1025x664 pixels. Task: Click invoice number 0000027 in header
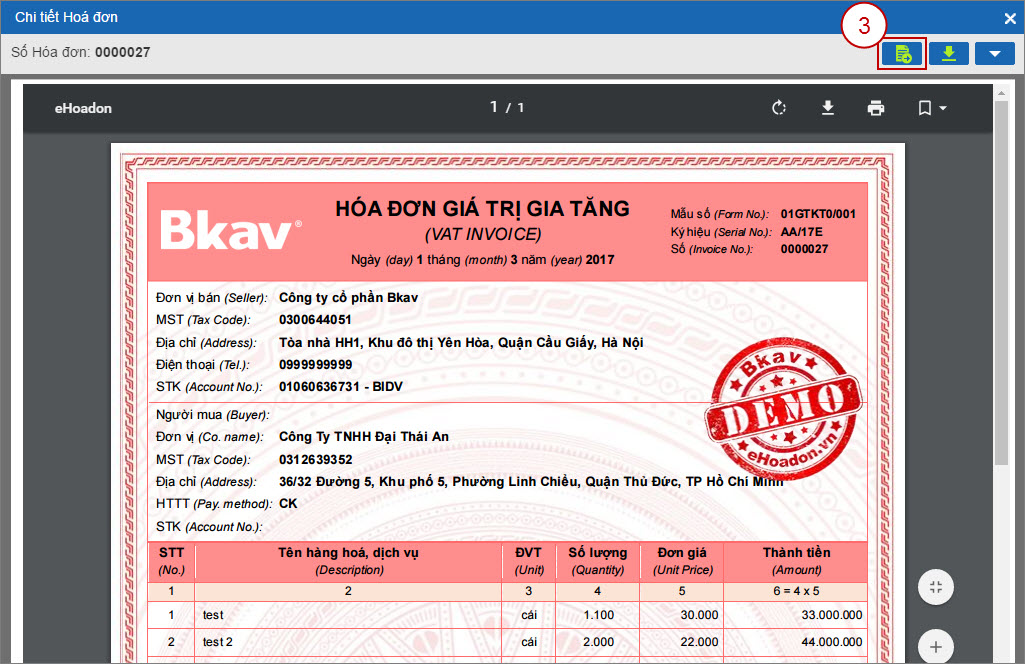coord(122,52)
